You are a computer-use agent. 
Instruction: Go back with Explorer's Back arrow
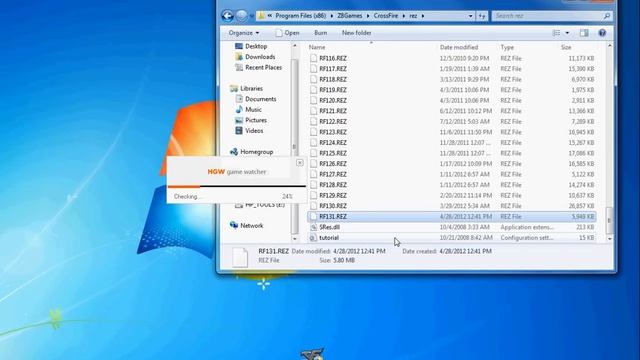227,16
